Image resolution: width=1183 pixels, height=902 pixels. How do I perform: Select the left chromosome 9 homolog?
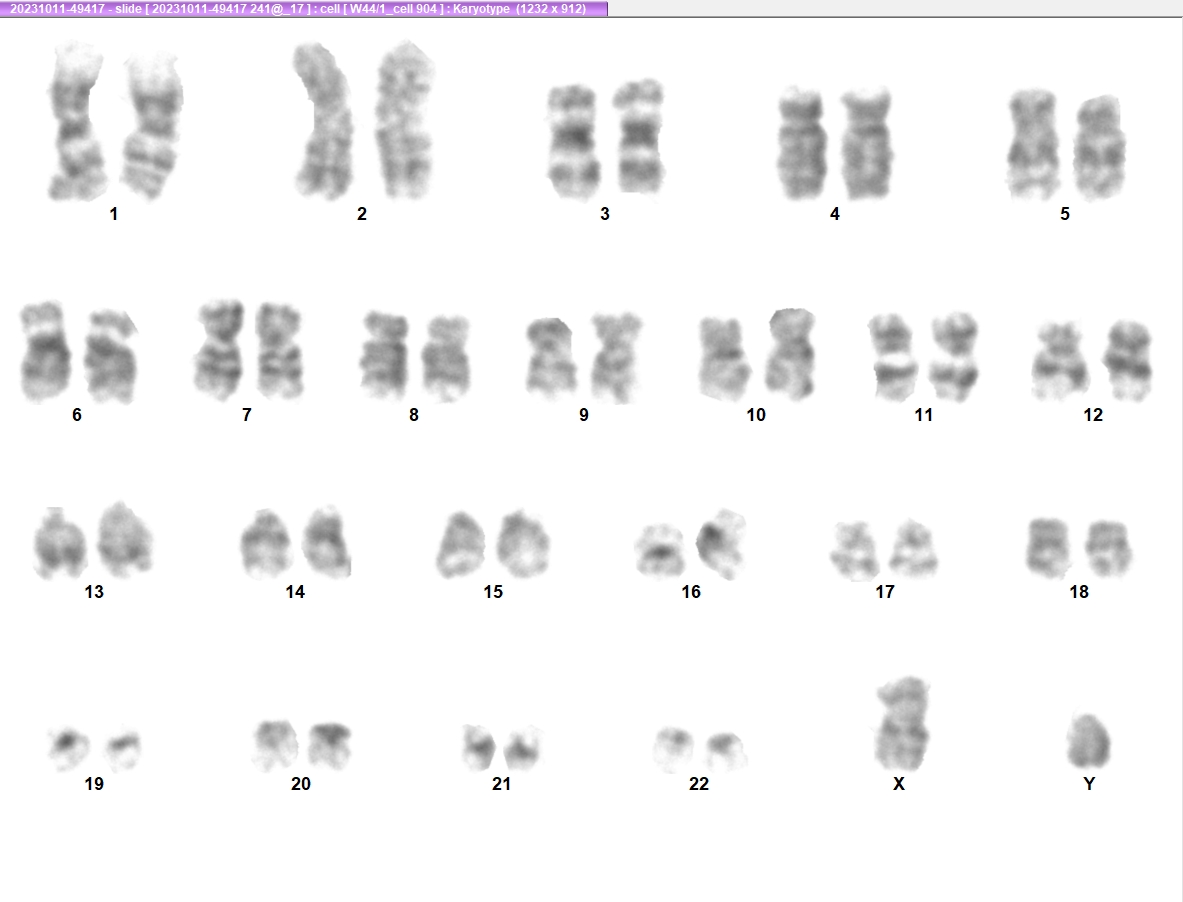pyautogui.click(x=551, y=358)
